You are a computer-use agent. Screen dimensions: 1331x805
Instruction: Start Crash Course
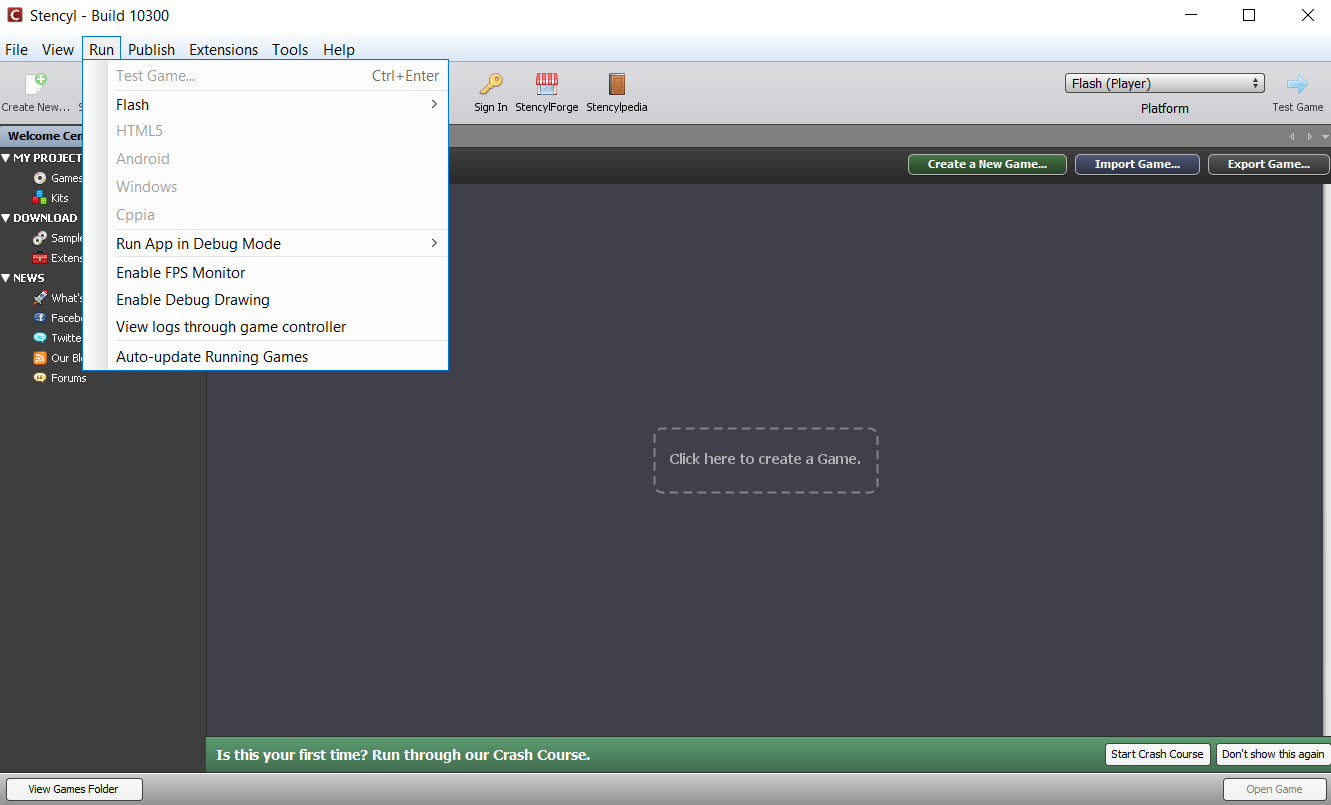[1157, 754]
